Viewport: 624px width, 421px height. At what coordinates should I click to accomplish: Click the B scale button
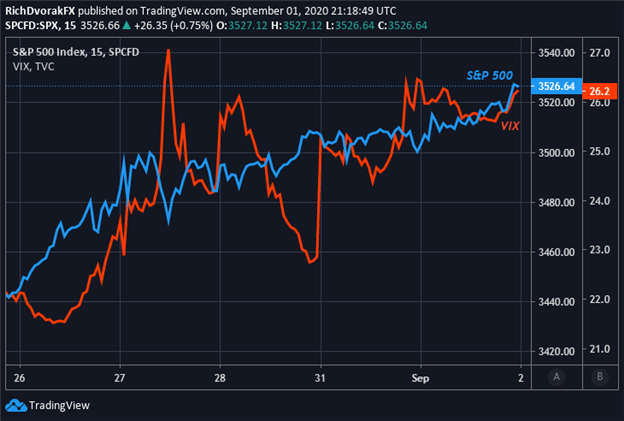600,376
